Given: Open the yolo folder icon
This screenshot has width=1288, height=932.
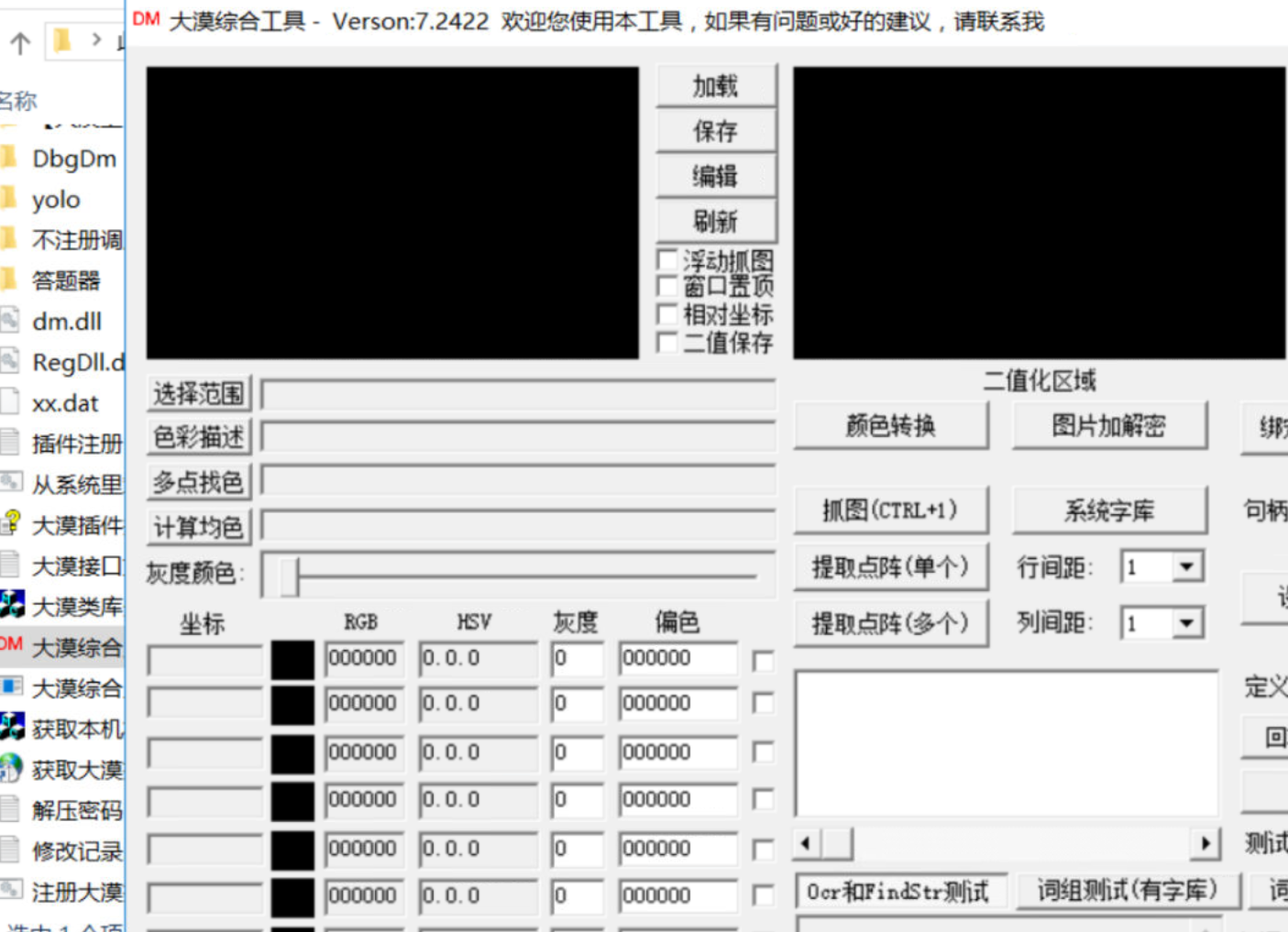Looking at the screenshot, I should [9, 198].
